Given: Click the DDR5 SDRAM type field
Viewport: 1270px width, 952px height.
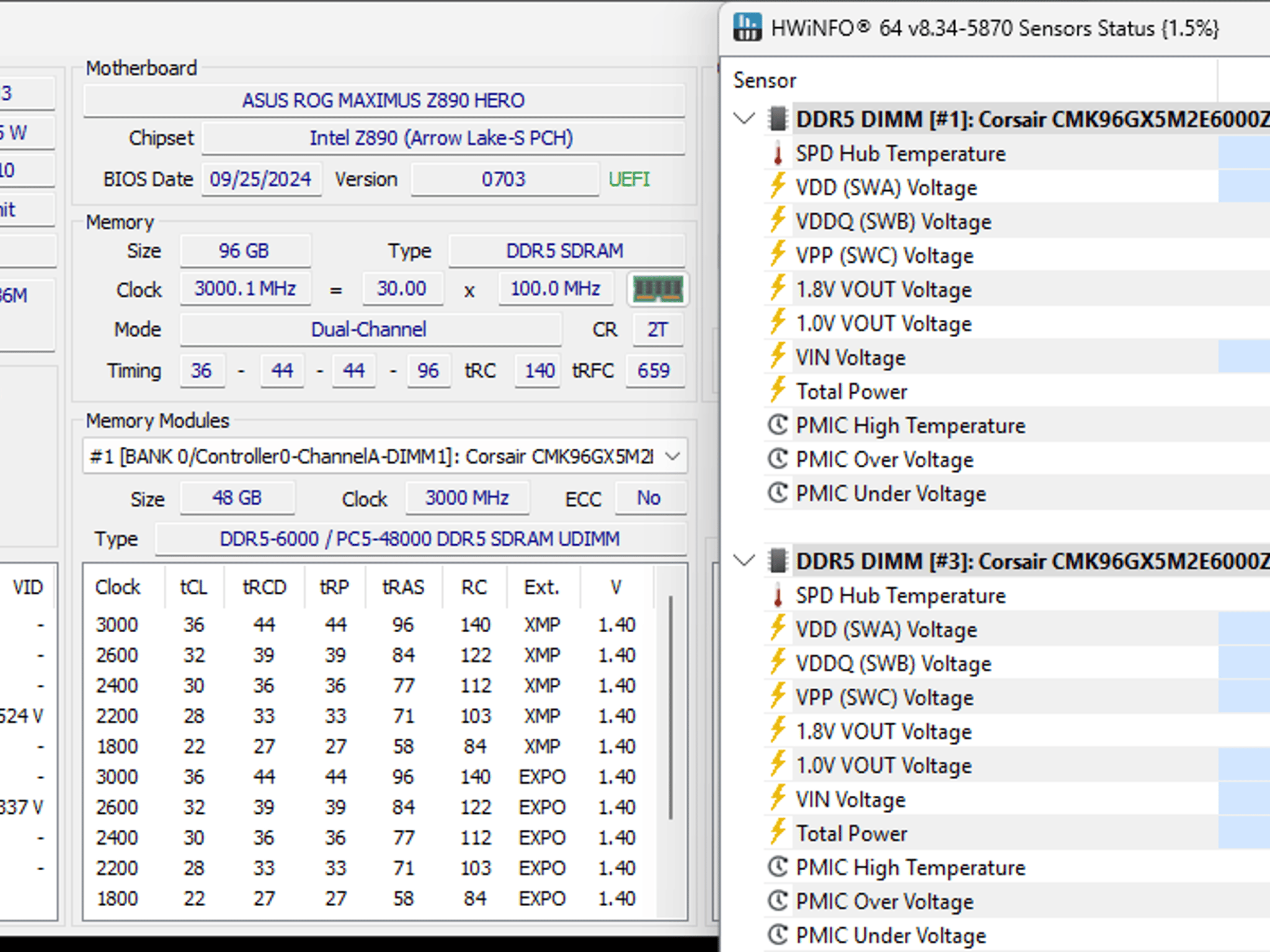Looking at the screenshot, I should tap(566, 250).
